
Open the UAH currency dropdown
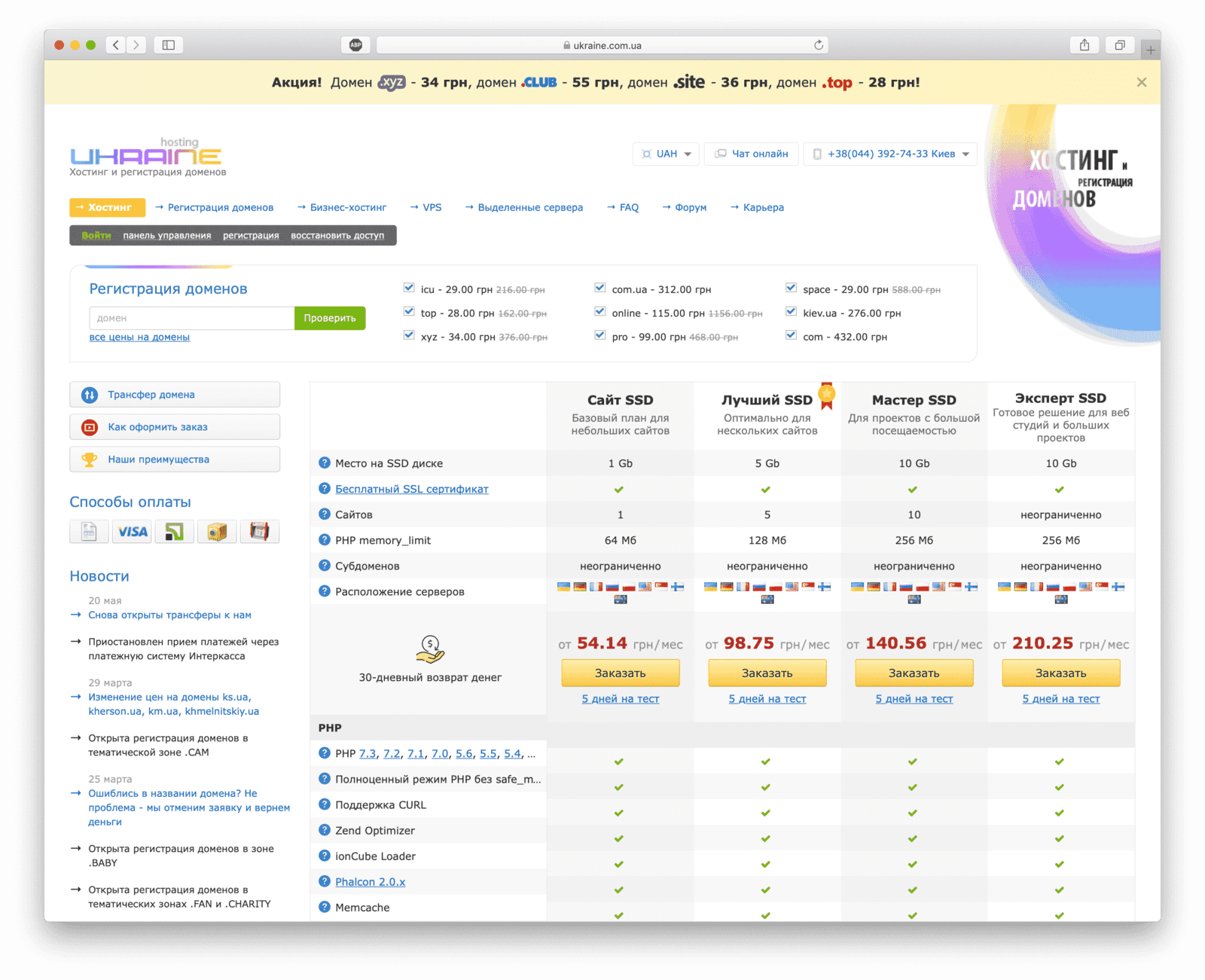pos(666,154)
